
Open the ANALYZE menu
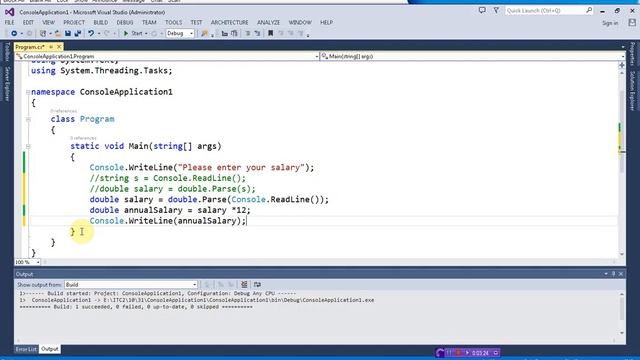(x=269, y=22)
